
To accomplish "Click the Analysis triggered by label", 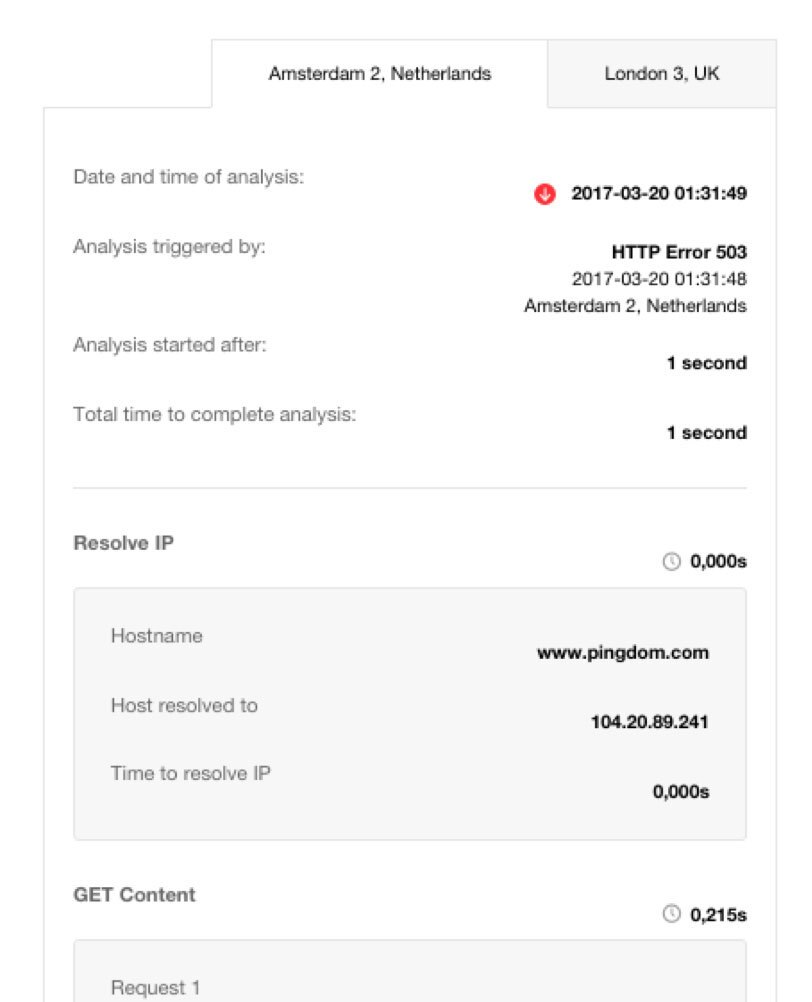I will coord(169,246).
